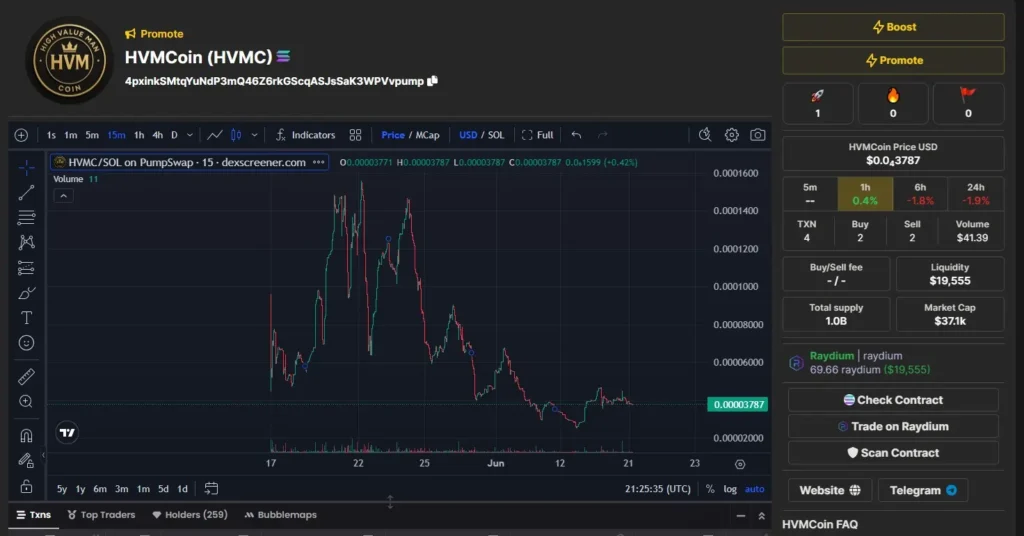The height and width of the screenshot is (536, 1024).
Task: Select the 24h price change period
Action: click(976, 194)
